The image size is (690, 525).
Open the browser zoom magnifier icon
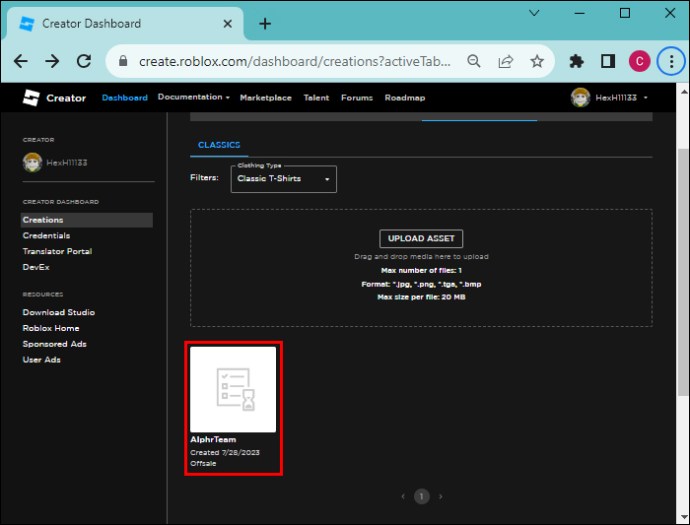click(474, 61)
